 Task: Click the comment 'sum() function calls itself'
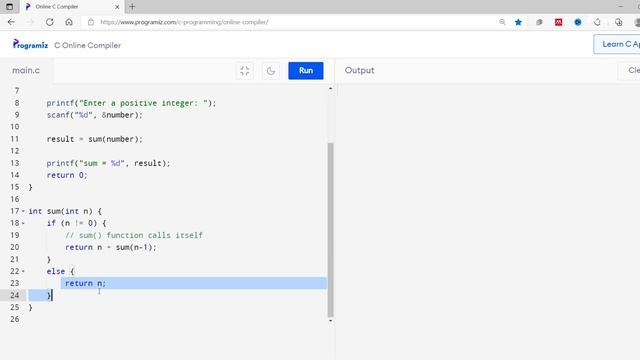click(134, 236)
